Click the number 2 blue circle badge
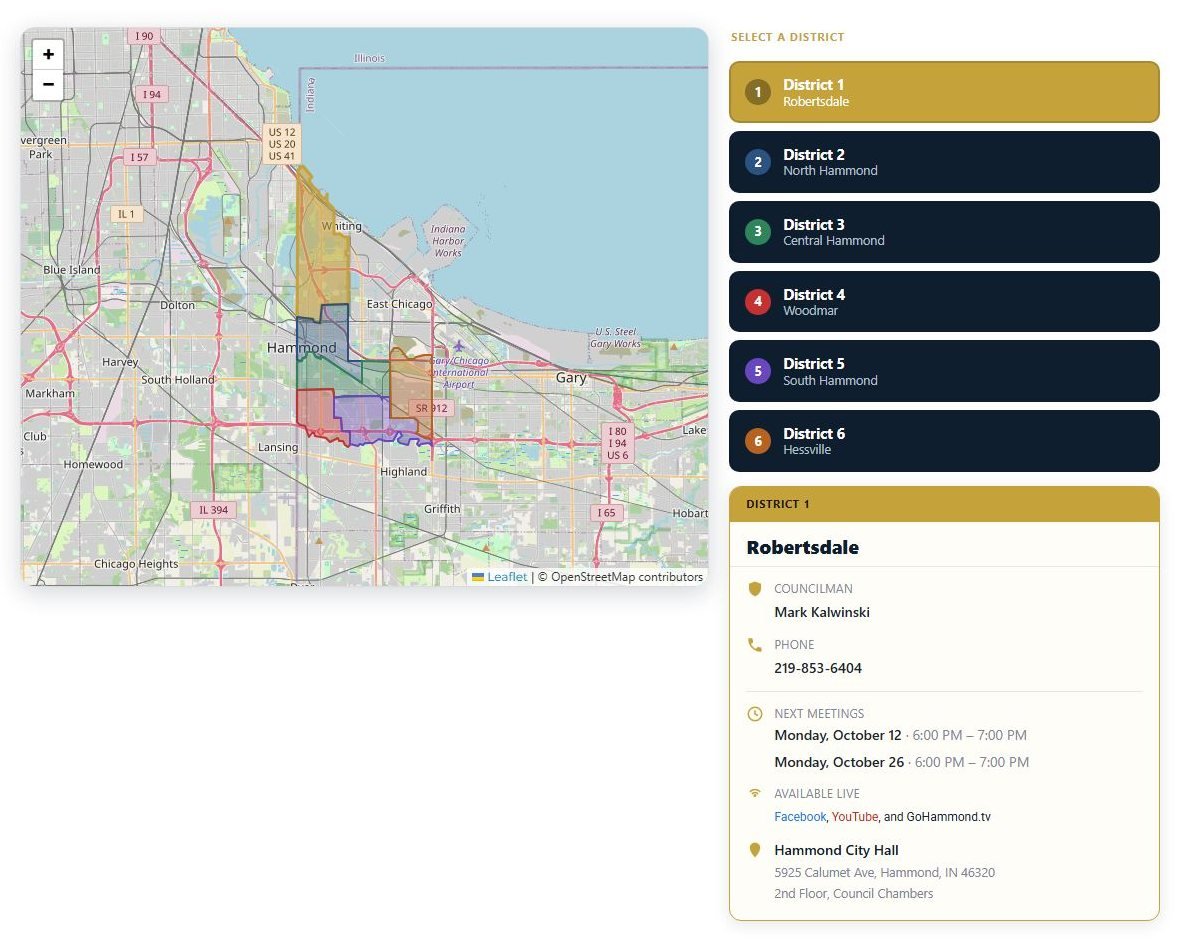Screen dimensions: 1180x940 (758, 162)
